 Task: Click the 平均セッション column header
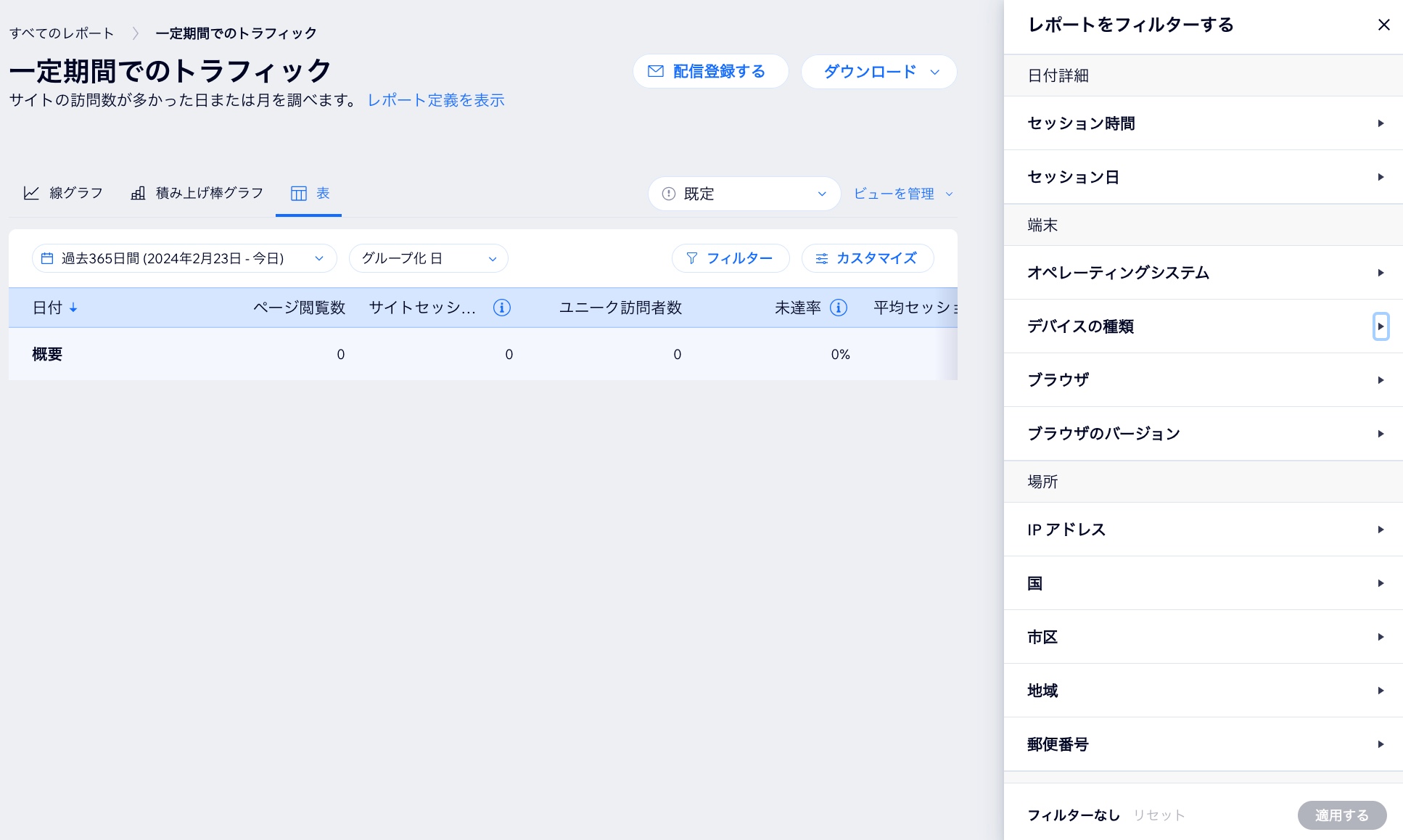[916, 308]
